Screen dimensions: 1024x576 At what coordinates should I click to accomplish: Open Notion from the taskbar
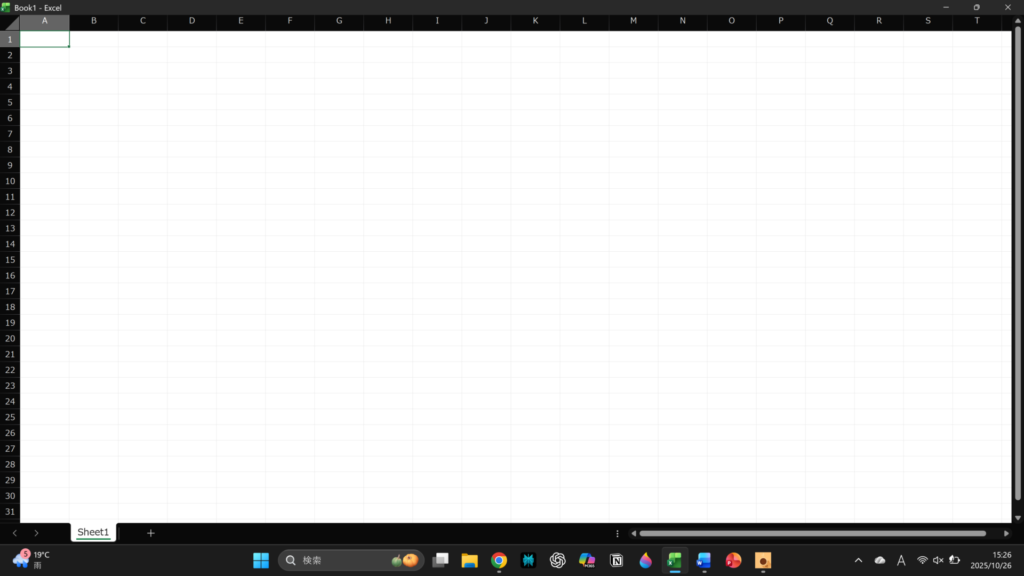(617, 561)
